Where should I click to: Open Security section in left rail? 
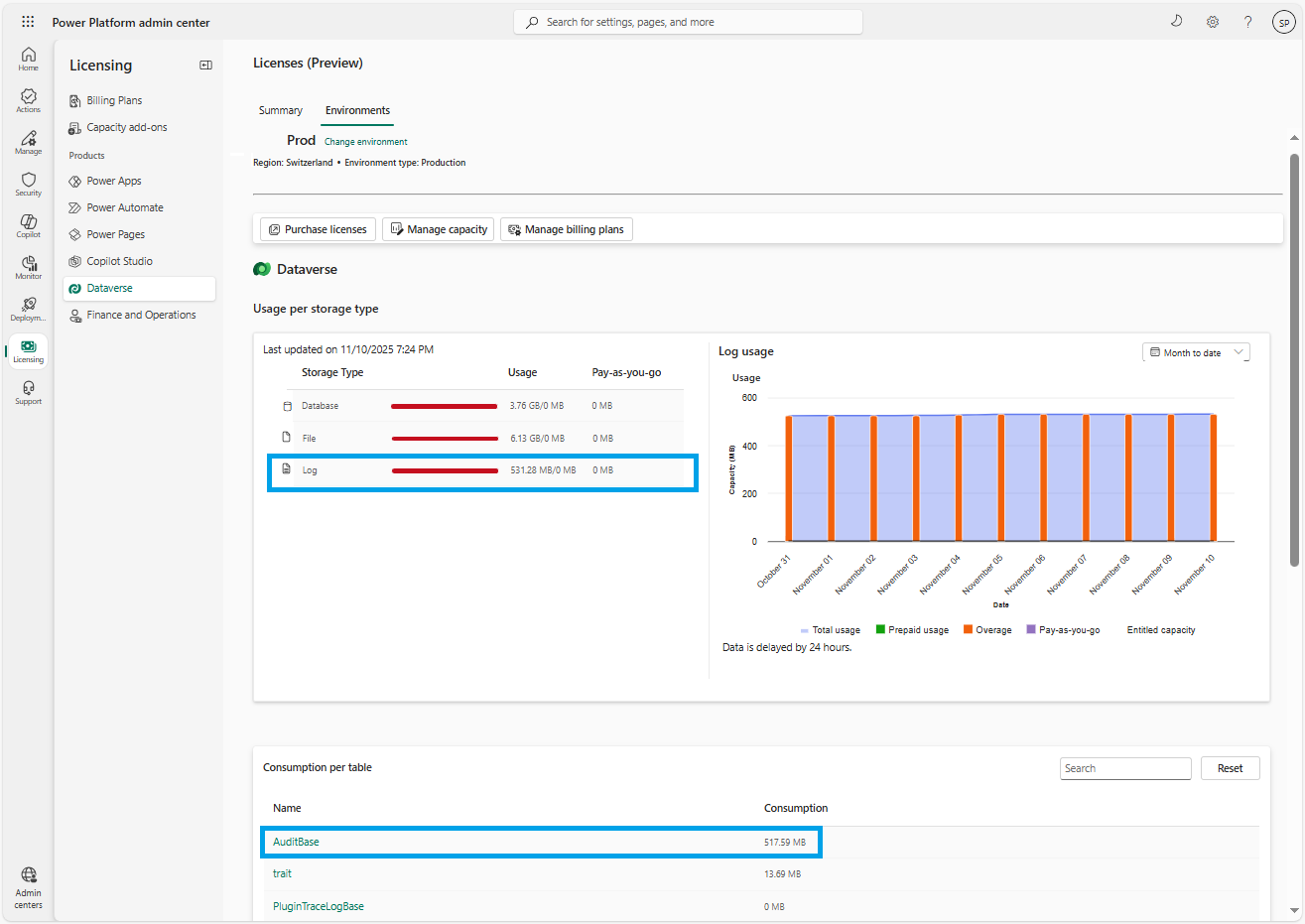click(29, 184)
